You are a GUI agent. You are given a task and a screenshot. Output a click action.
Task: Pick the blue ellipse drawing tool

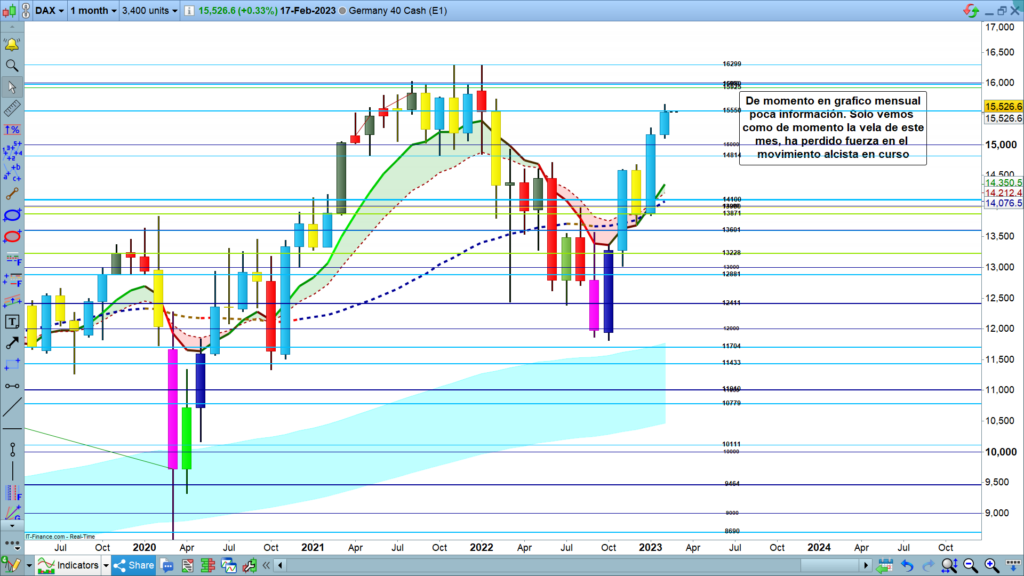(12, 215)
